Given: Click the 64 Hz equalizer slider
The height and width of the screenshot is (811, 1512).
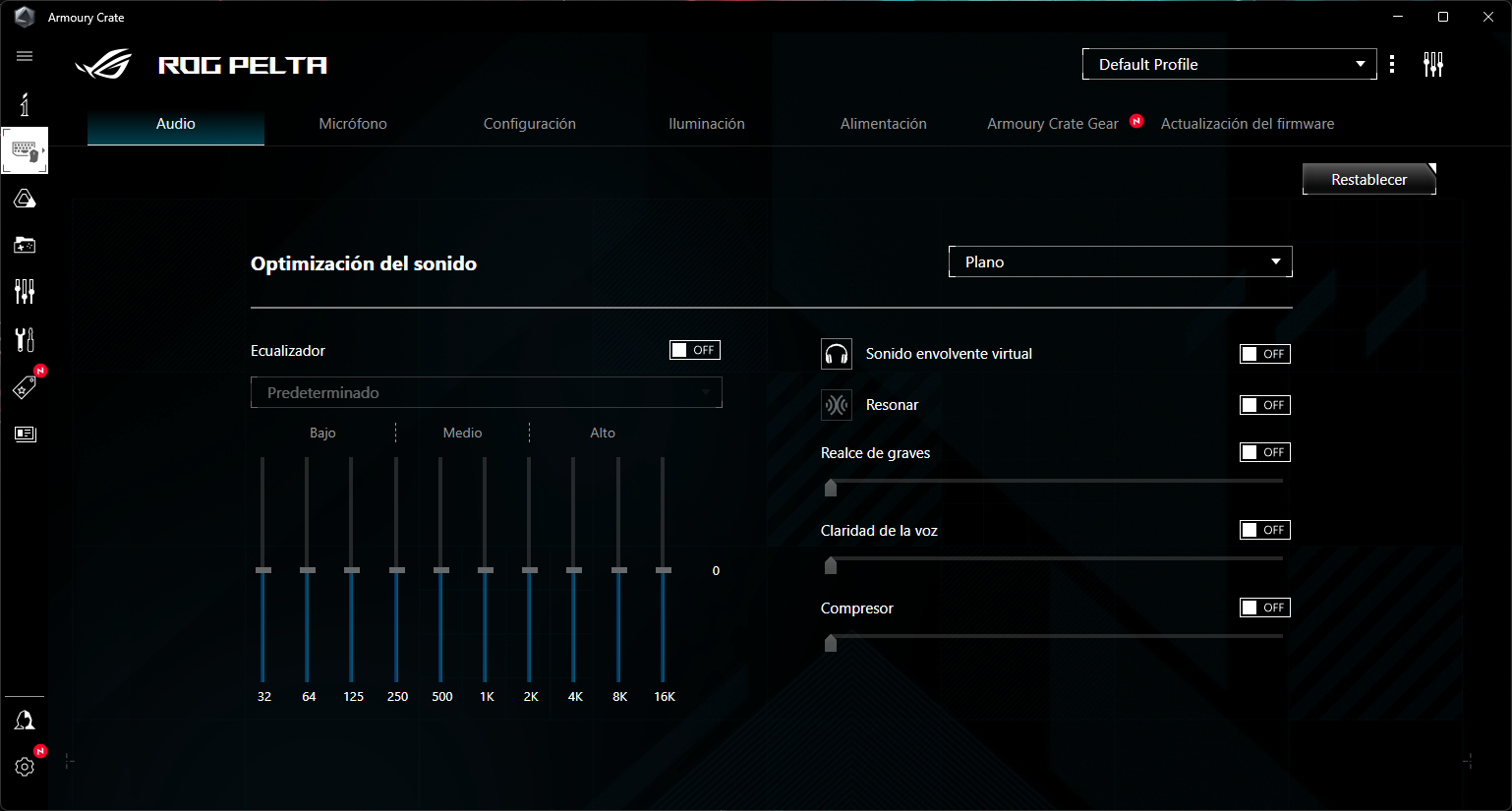Looking at the screenshot, I should click(308, 570).
